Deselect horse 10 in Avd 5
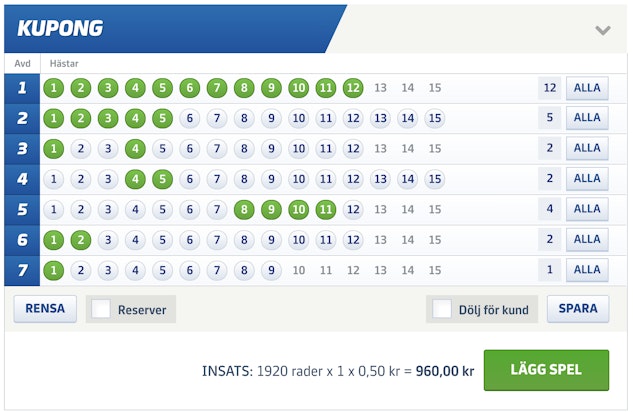Screen dimensions: 633x412 [x=298, y=209]
